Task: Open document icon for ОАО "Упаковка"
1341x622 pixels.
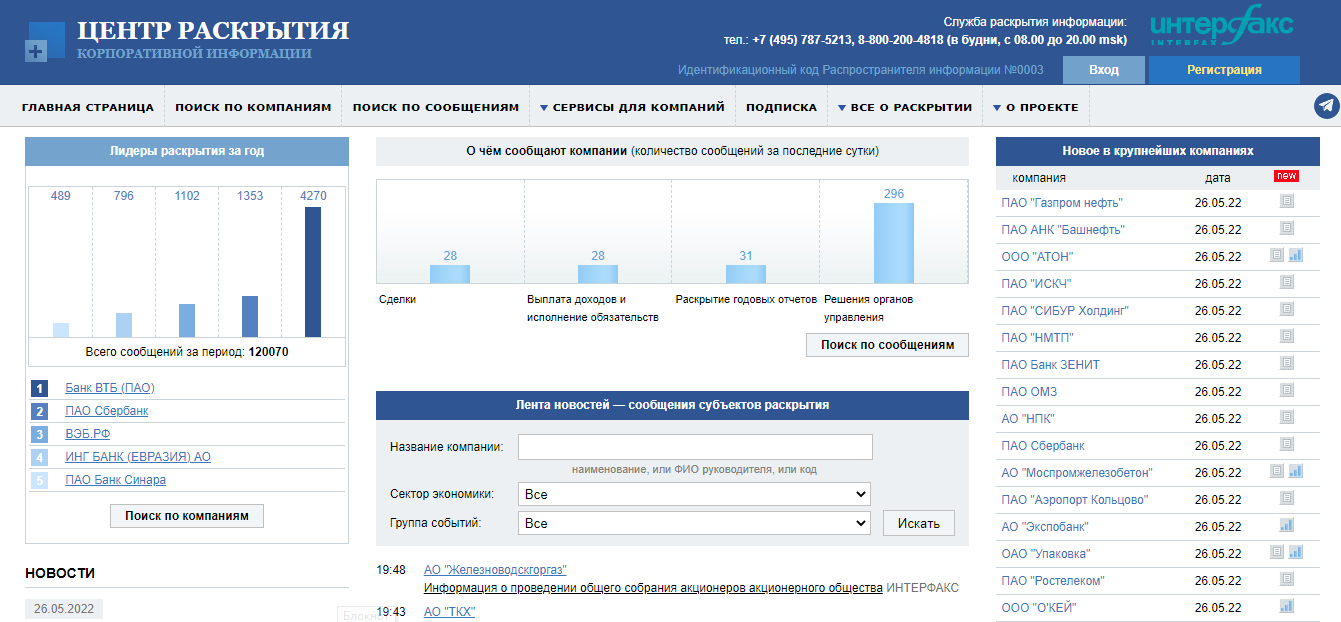Action: (x=1277, y=553)
